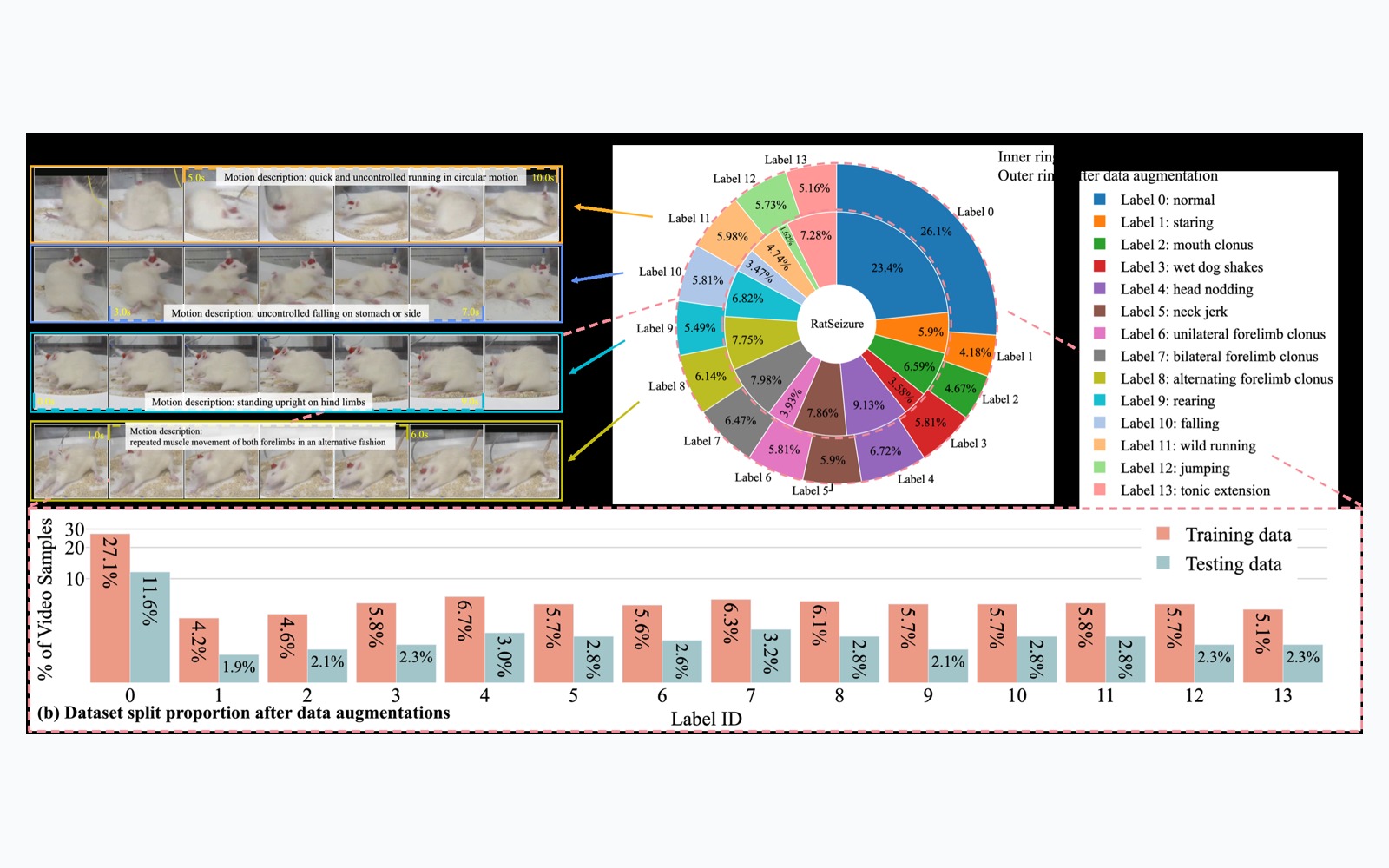Pick the green swatch for Label 2: mouth clonus

coord(1099,245)
